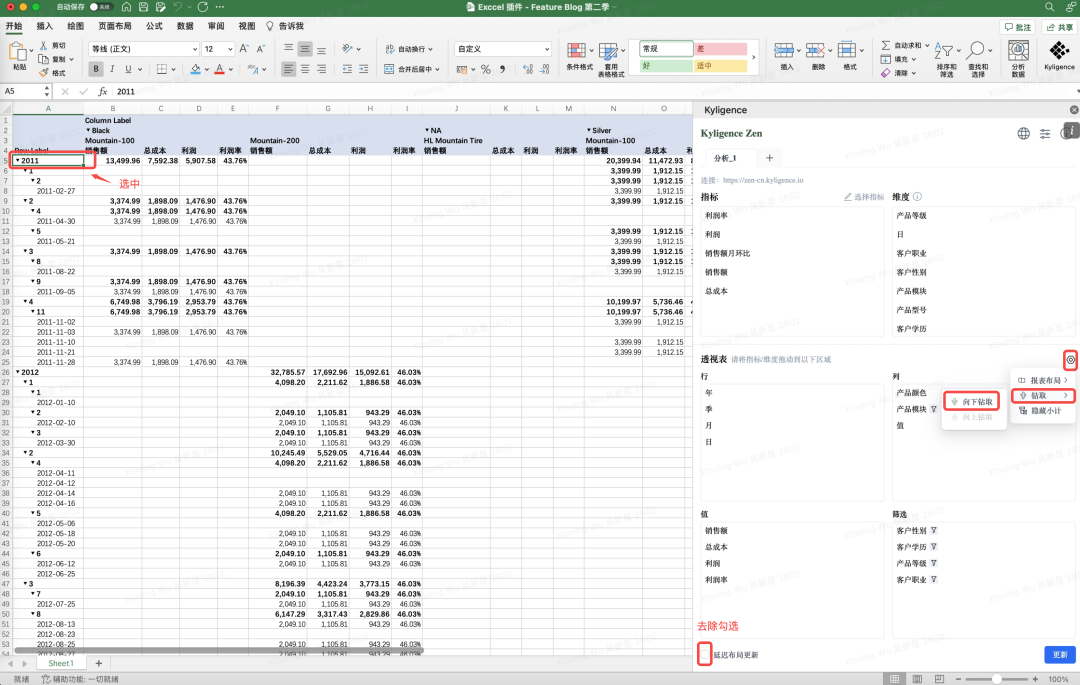Open the font name dropdown 等线 (正文)

pyautogui.click(x=144, y=49)
